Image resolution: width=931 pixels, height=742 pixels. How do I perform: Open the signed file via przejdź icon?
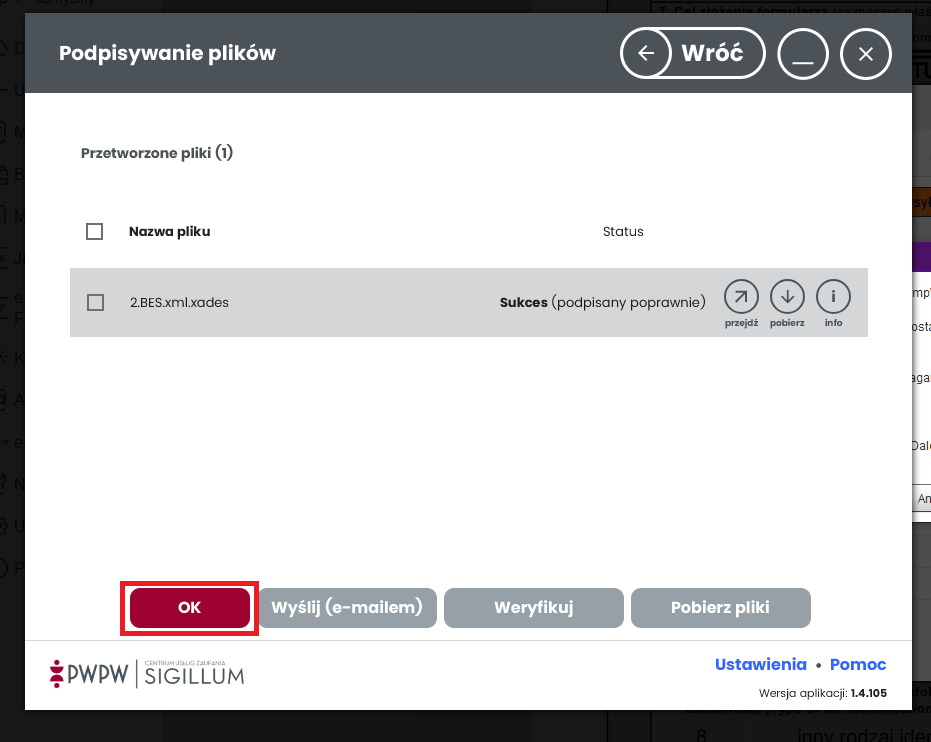(741, 296)
